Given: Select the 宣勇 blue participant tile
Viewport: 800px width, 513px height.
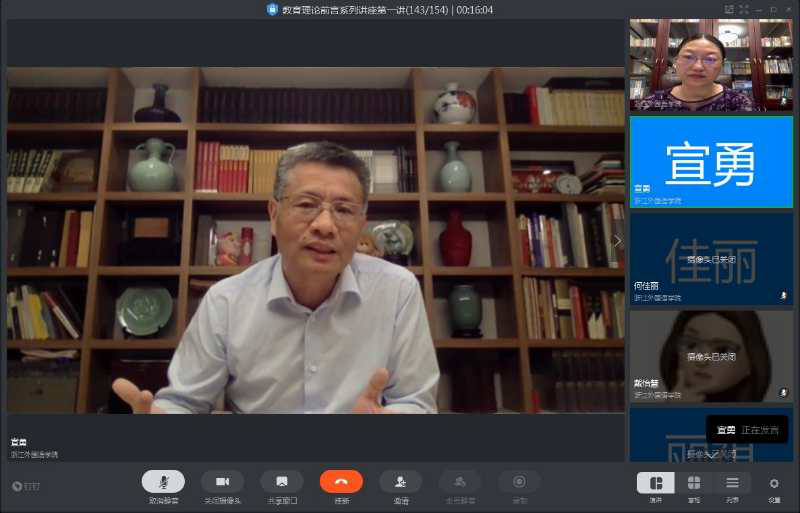Looking at the screenshot, I should (711, 162).
